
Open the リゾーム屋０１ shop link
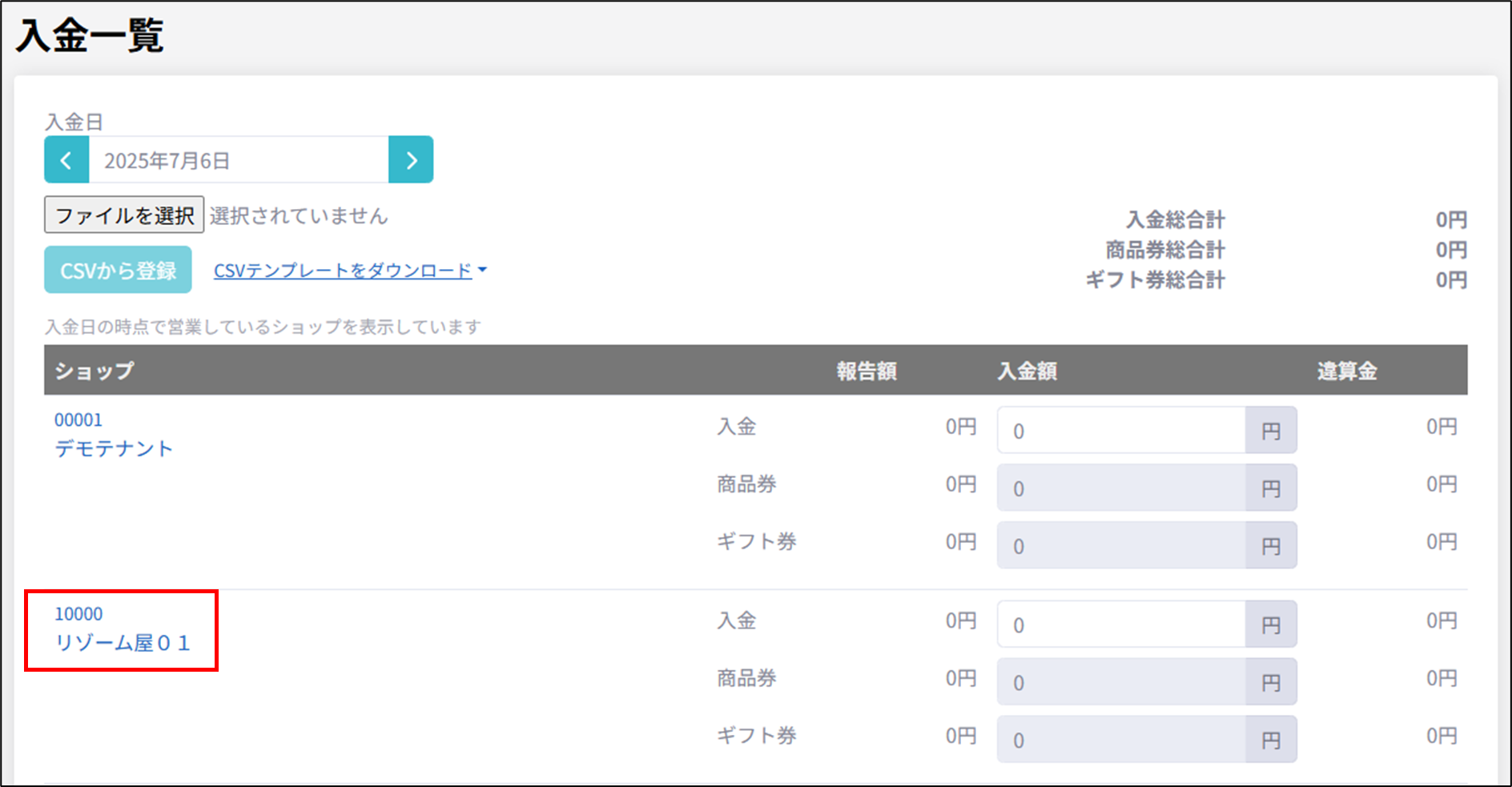[x=123, y=643]
